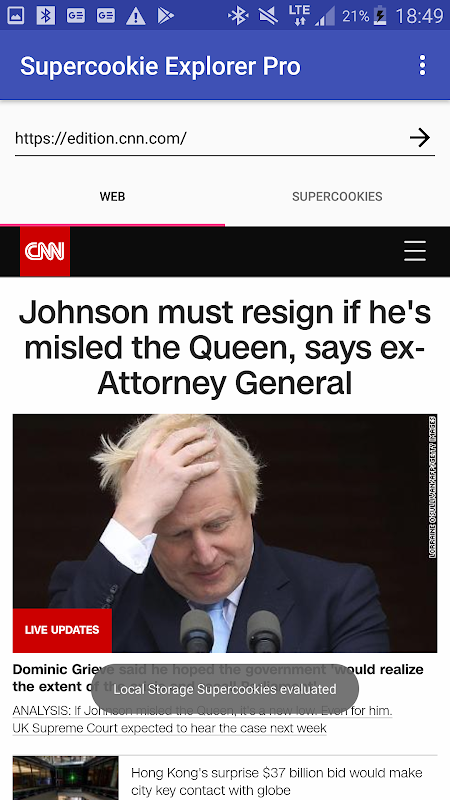This screenshot has height=800, width=450.
Task: Switch to the SUPERCOOKIES tab
Action: [x=337, y=196]
